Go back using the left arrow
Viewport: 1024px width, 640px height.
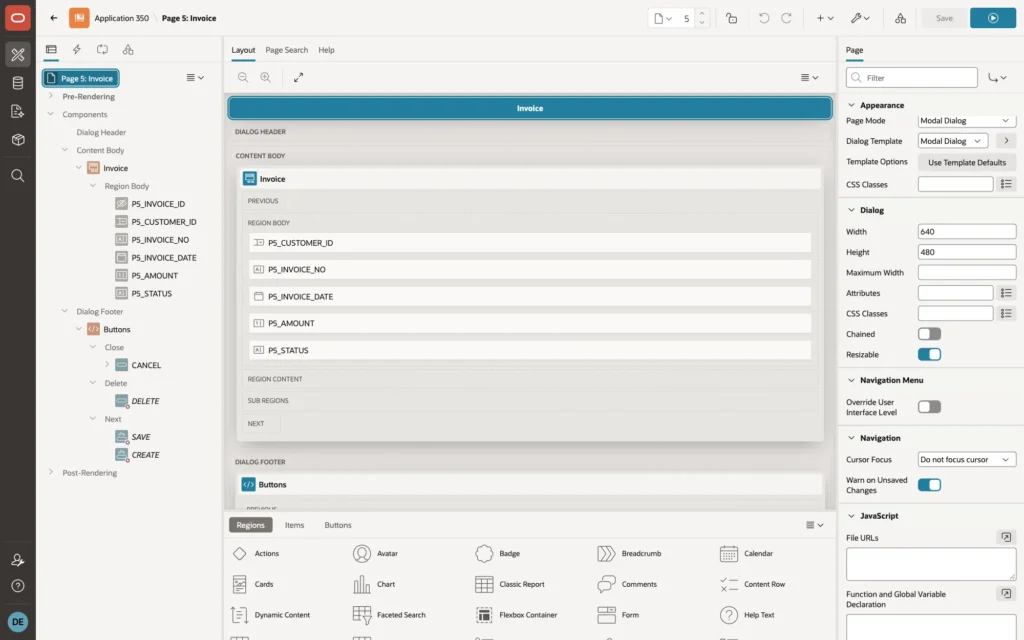54,18
